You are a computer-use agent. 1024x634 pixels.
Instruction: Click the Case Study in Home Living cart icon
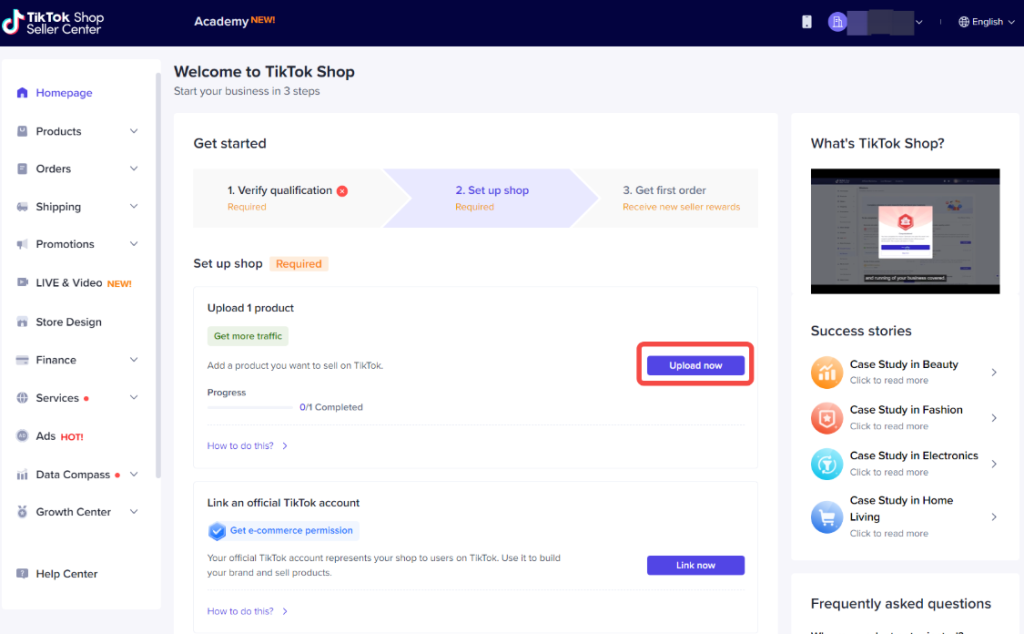(x=827, y=517)
